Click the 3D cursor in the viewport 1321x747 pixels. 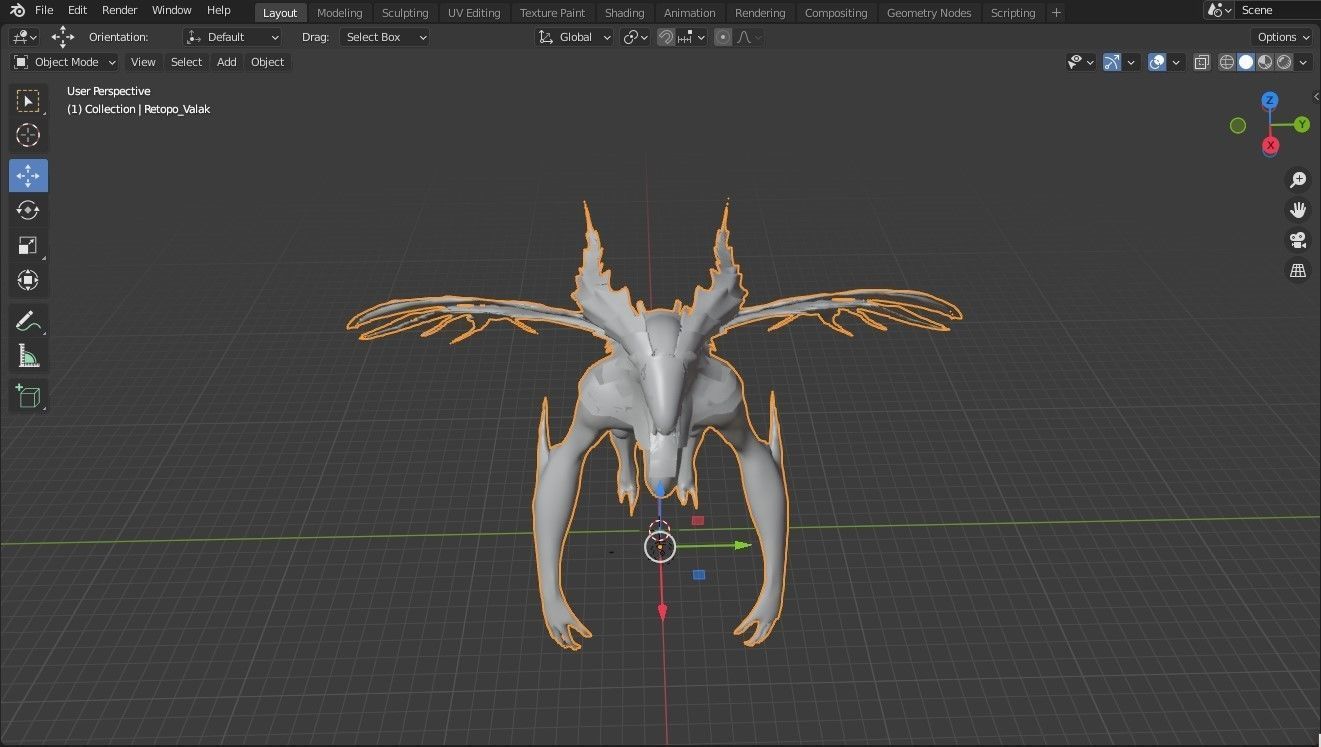click(x=659, y=529)
